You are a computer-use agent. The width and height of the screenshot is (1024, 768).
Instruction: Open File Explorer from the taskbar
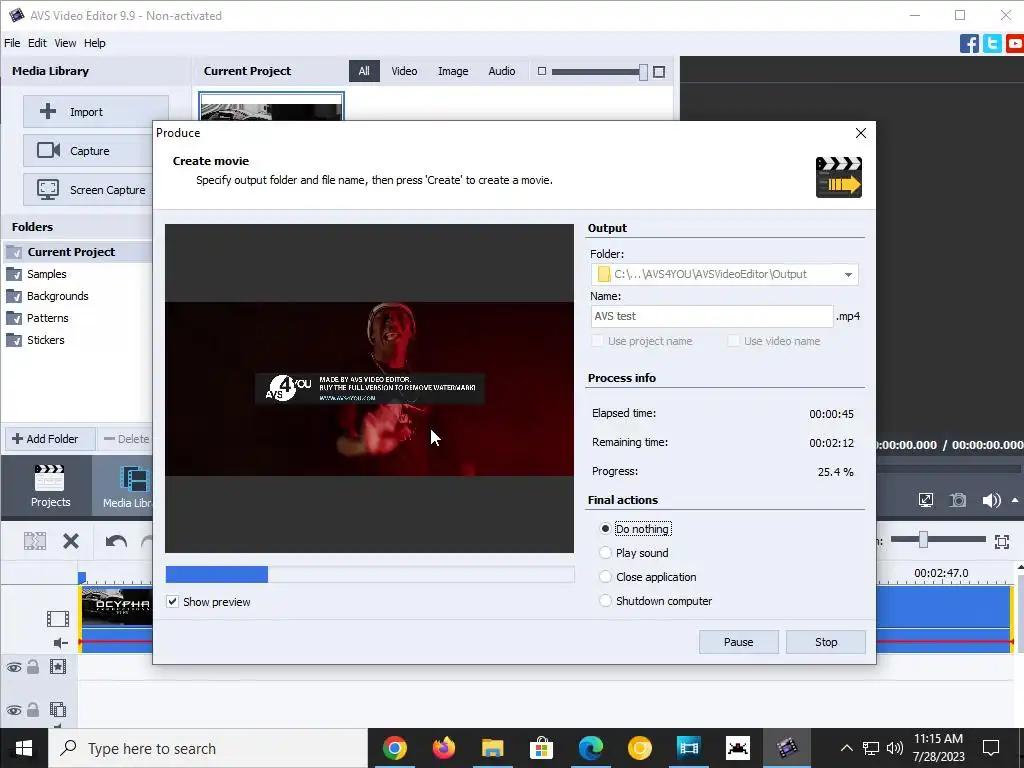tap(492, 748)
